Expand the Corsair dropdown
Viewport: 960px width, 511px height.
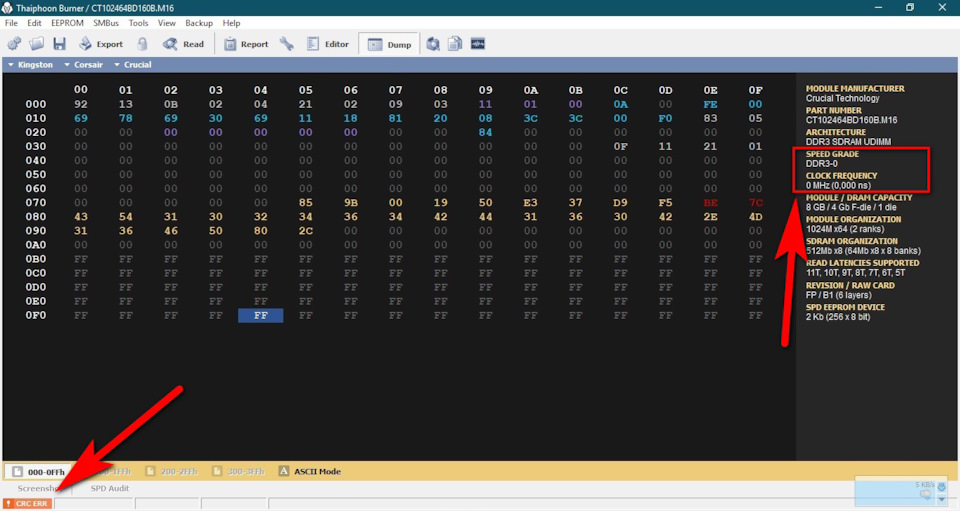[84, 65]
